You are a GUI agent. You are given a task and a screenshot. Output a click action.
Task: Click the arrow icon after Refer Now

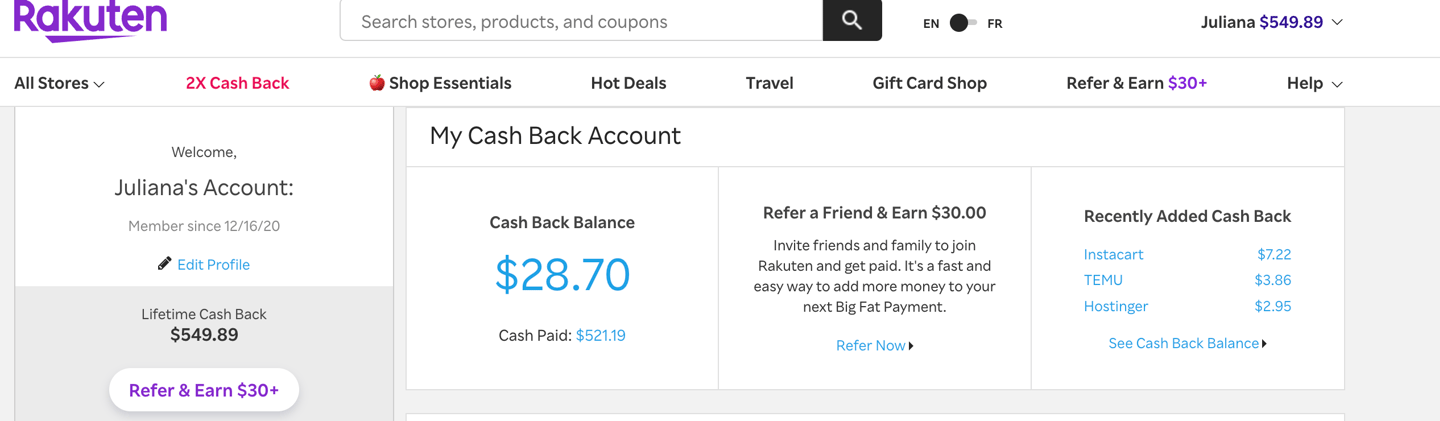[x=911, y=346]
